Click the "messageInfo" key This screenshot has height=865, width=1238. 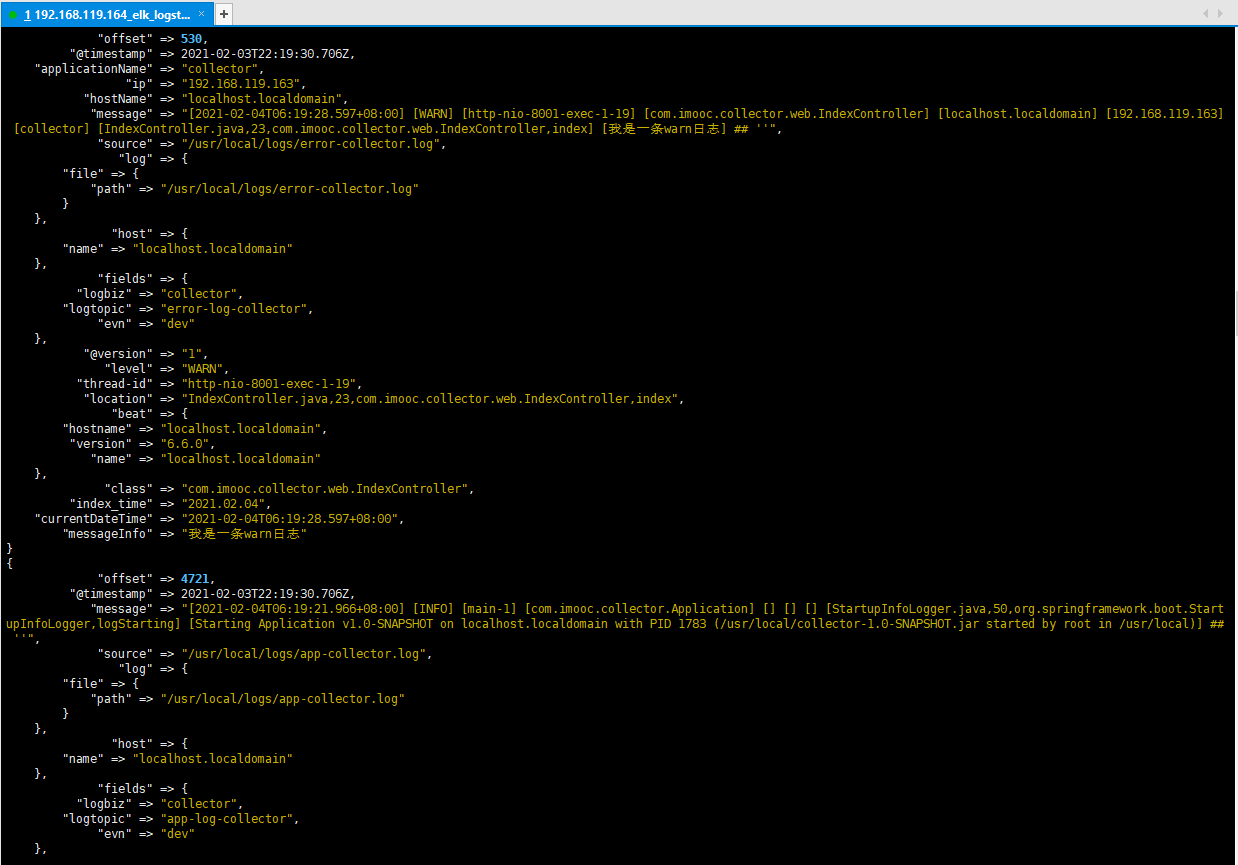107,534
